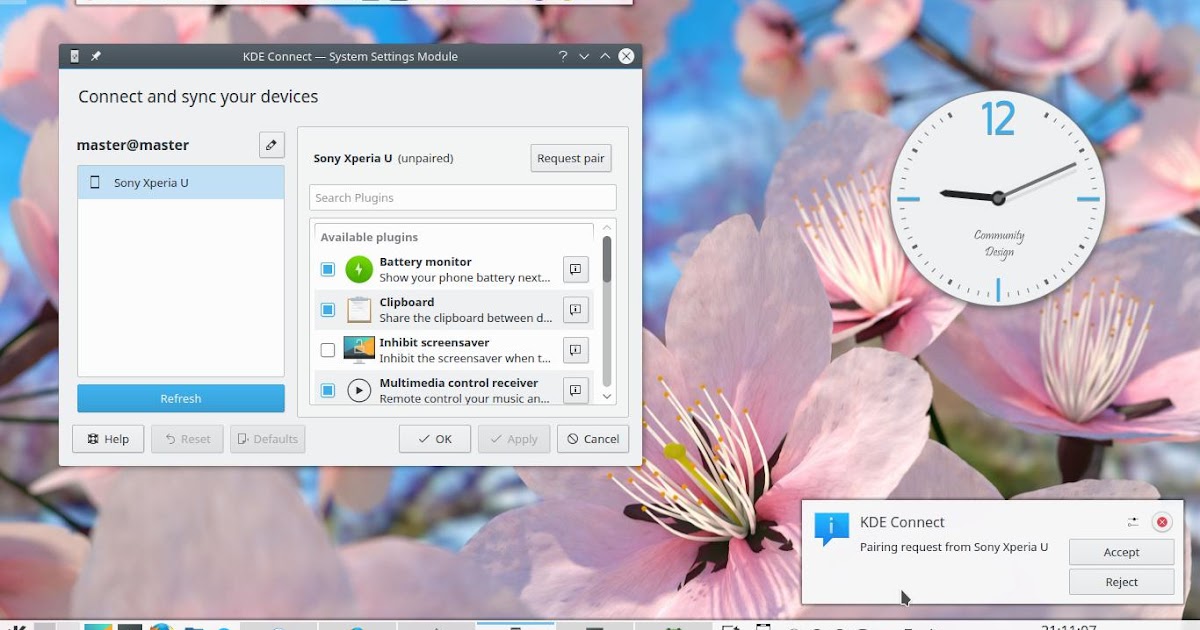
Task: Click the pencil edit icon next to master@master
Action: 271,144
